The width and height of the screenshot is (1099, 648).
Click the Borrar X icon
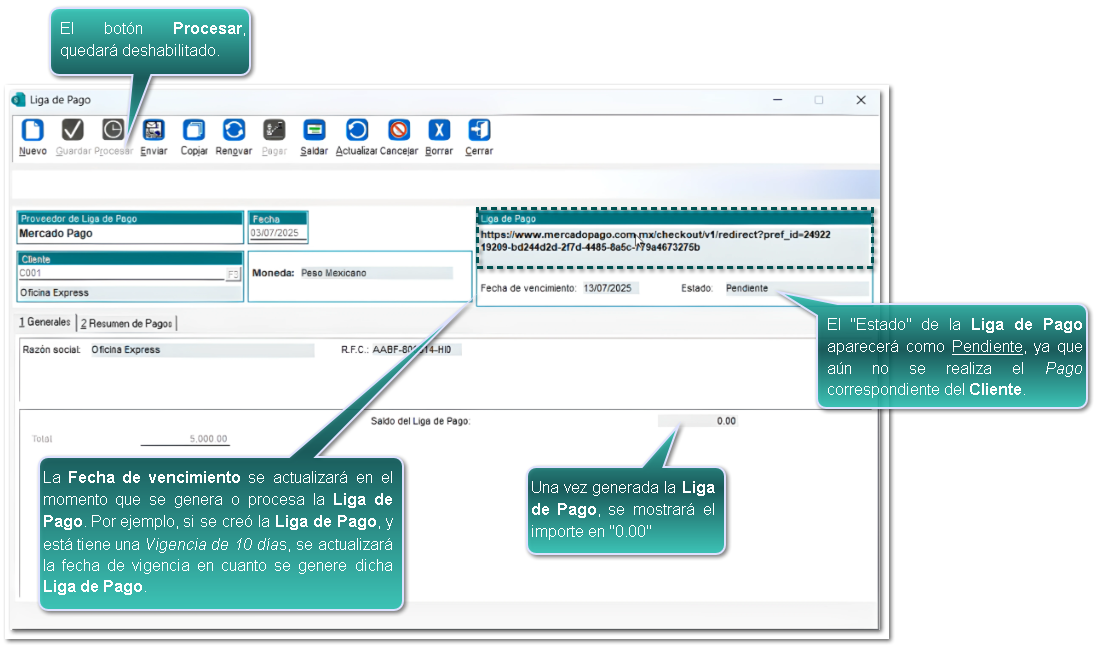click(439, 130)
